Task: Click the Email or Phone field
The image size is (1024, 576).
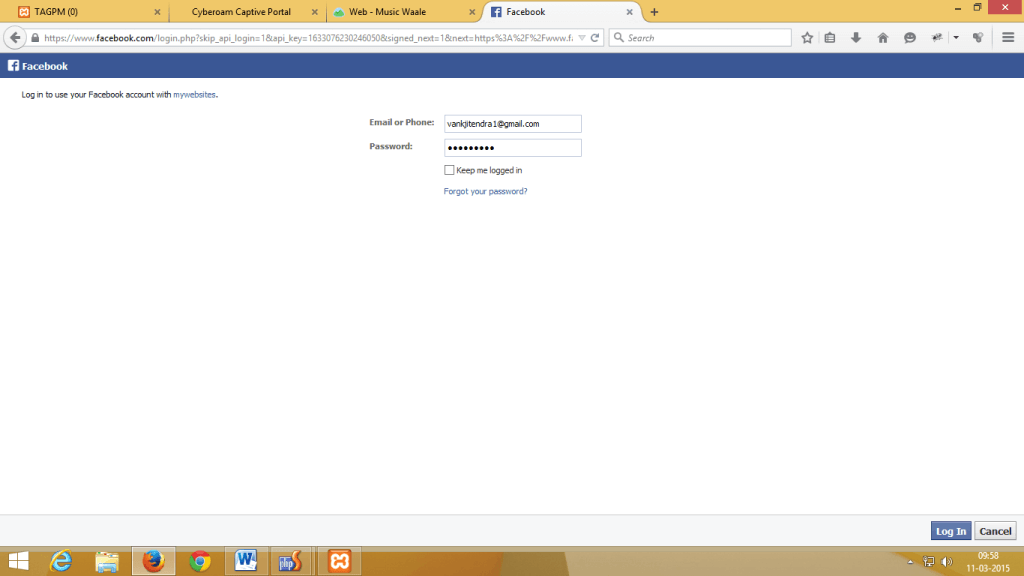Action: (x=513, y=123)
